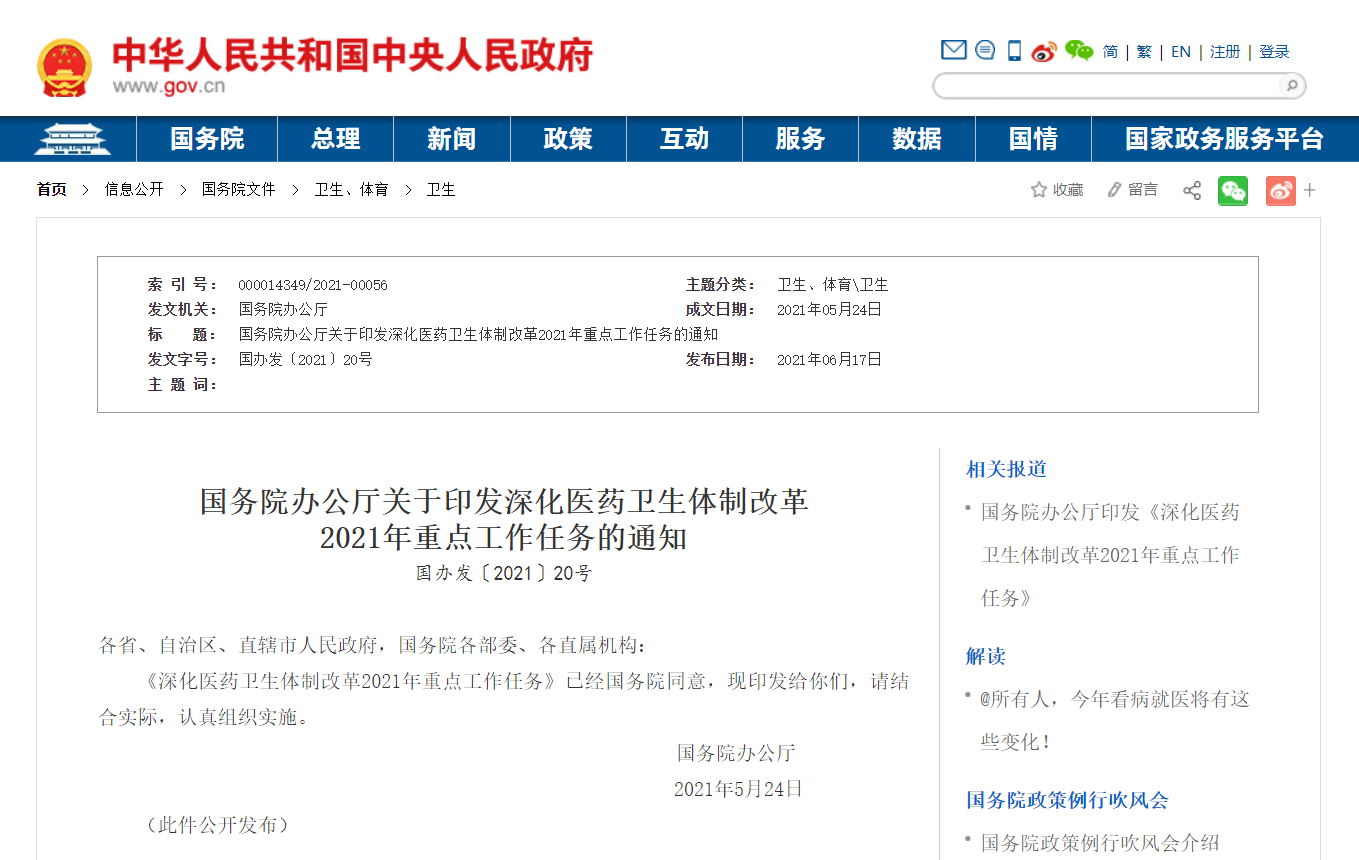Go to 国家政务服务平台 in navigation
This screenshot has height=860, width=1359.
1224,139
